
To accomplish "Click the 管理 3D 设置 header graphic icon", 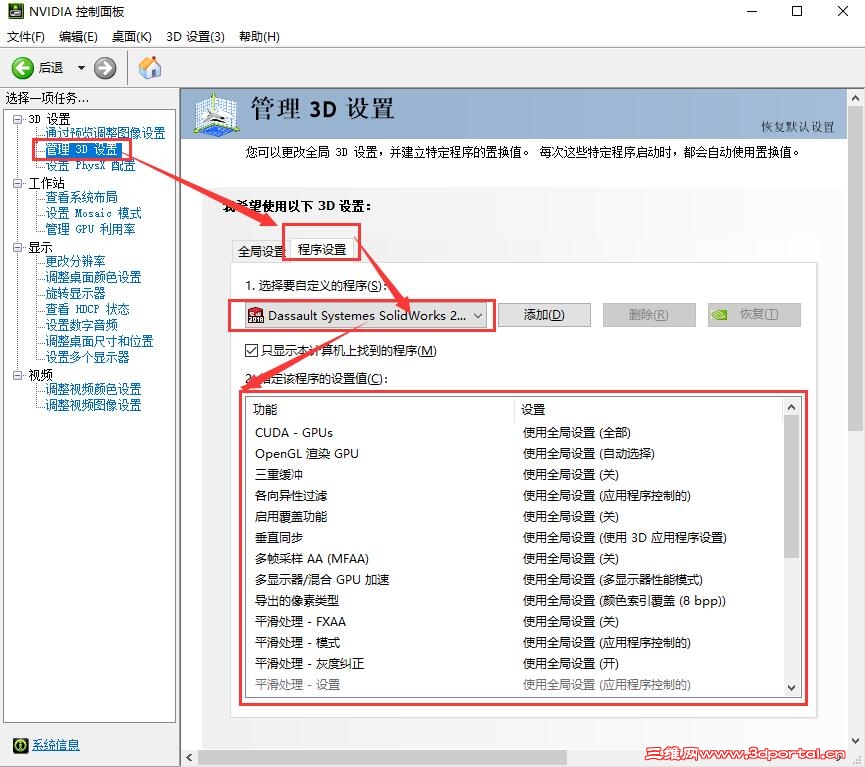I will 216,114.
